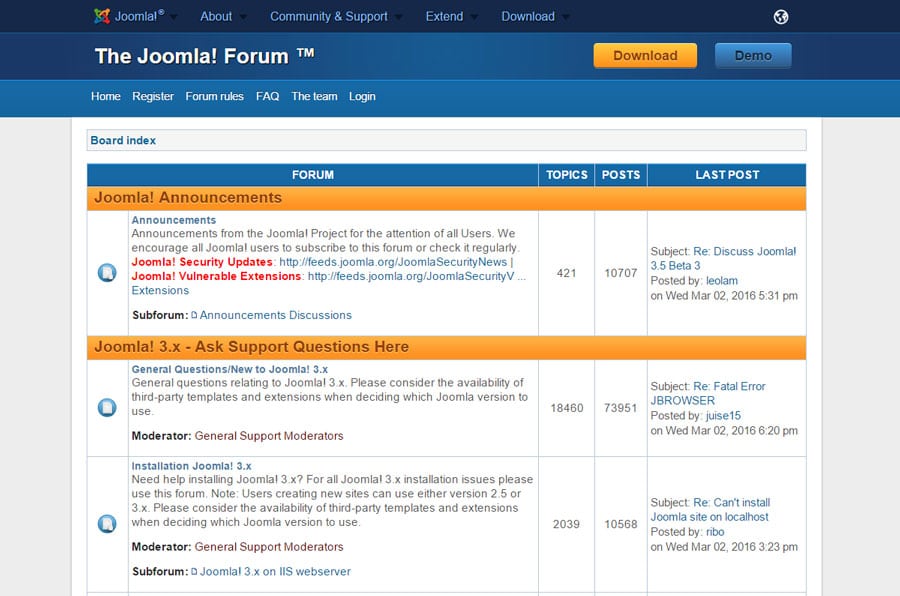The image size is (900, 596).
Task: Click the Announcements Discussions subforum page icon
Action: click(x=194, y=315)
